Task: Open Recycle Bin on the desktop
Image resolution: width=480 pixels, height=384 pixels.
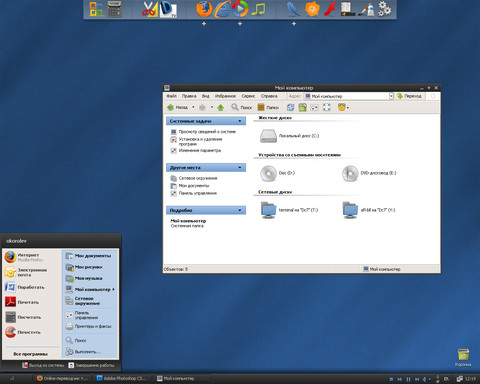Action: pyautogui.click(x=463, y=357)
